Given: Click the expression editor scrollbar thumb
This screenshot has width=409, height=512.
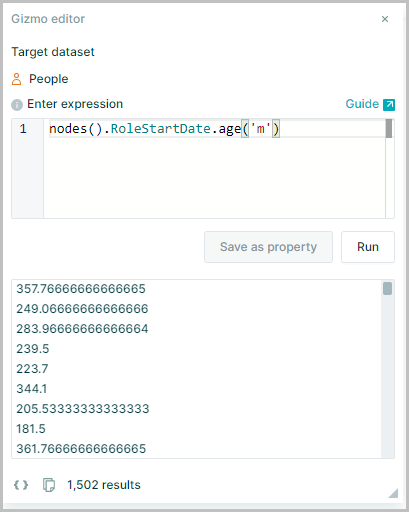Looking at the screenshot, I should (389, 128).
